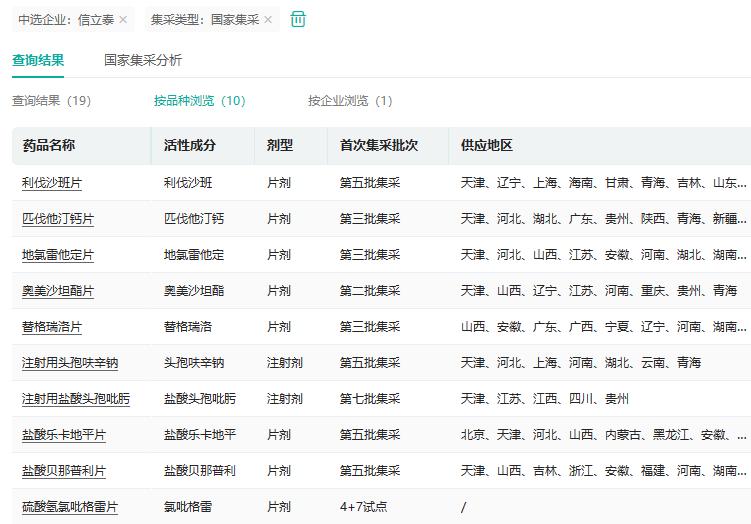Open the 注射用头孢呋辛钠 drug link

(x=70, y=363)
